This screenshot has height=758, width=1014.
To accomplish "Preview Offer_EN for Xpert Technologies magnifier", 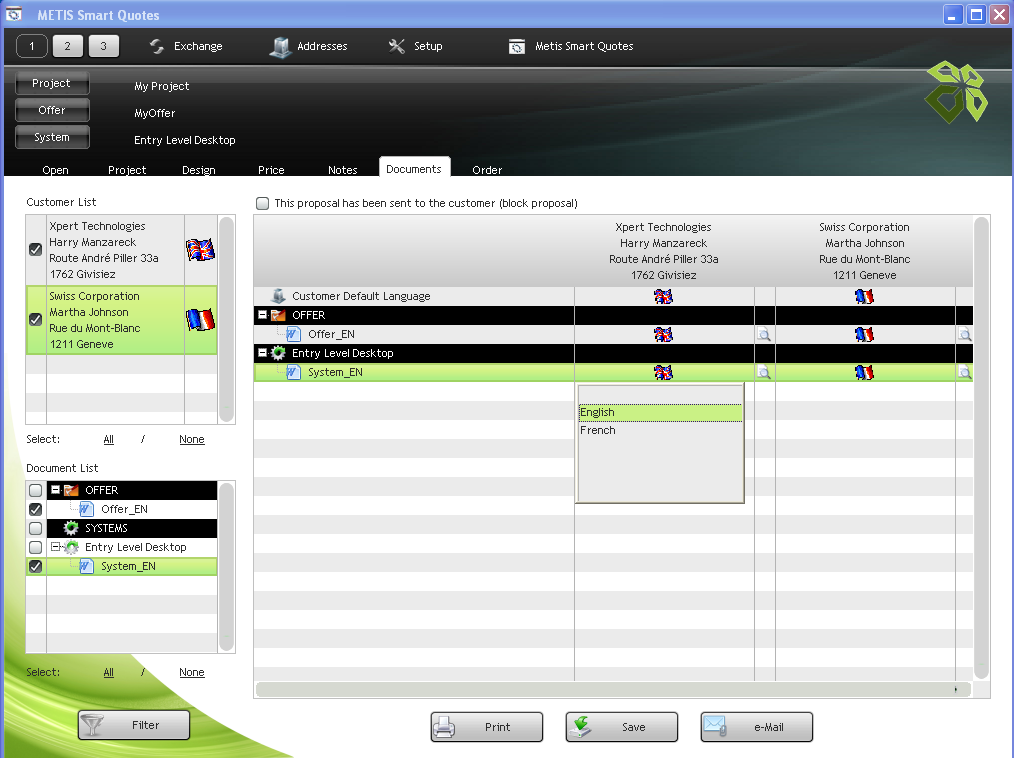I will click(764, 334).
